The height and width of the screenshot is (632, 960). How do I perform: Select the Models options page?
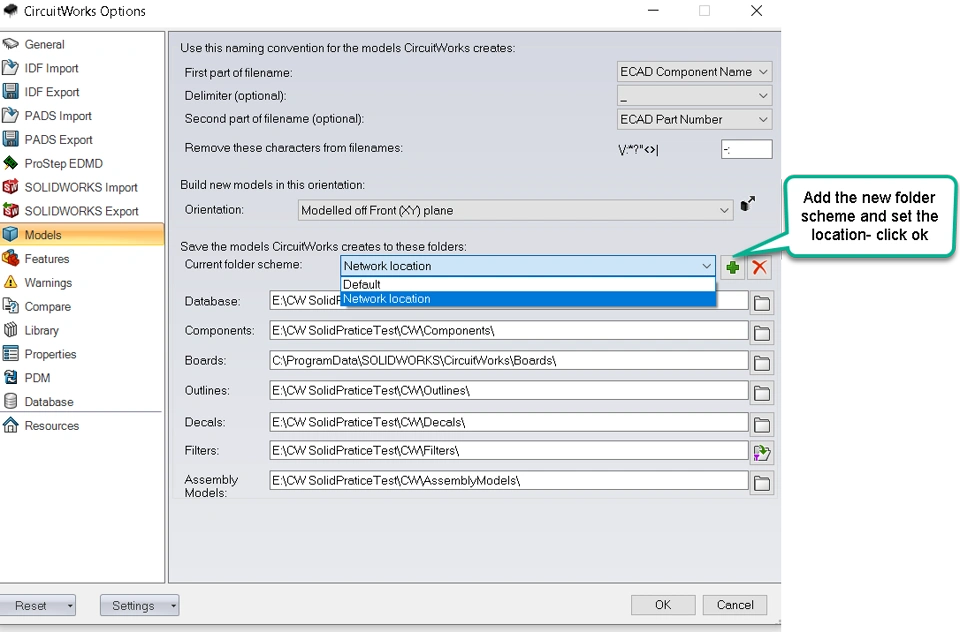click(82, 235)
